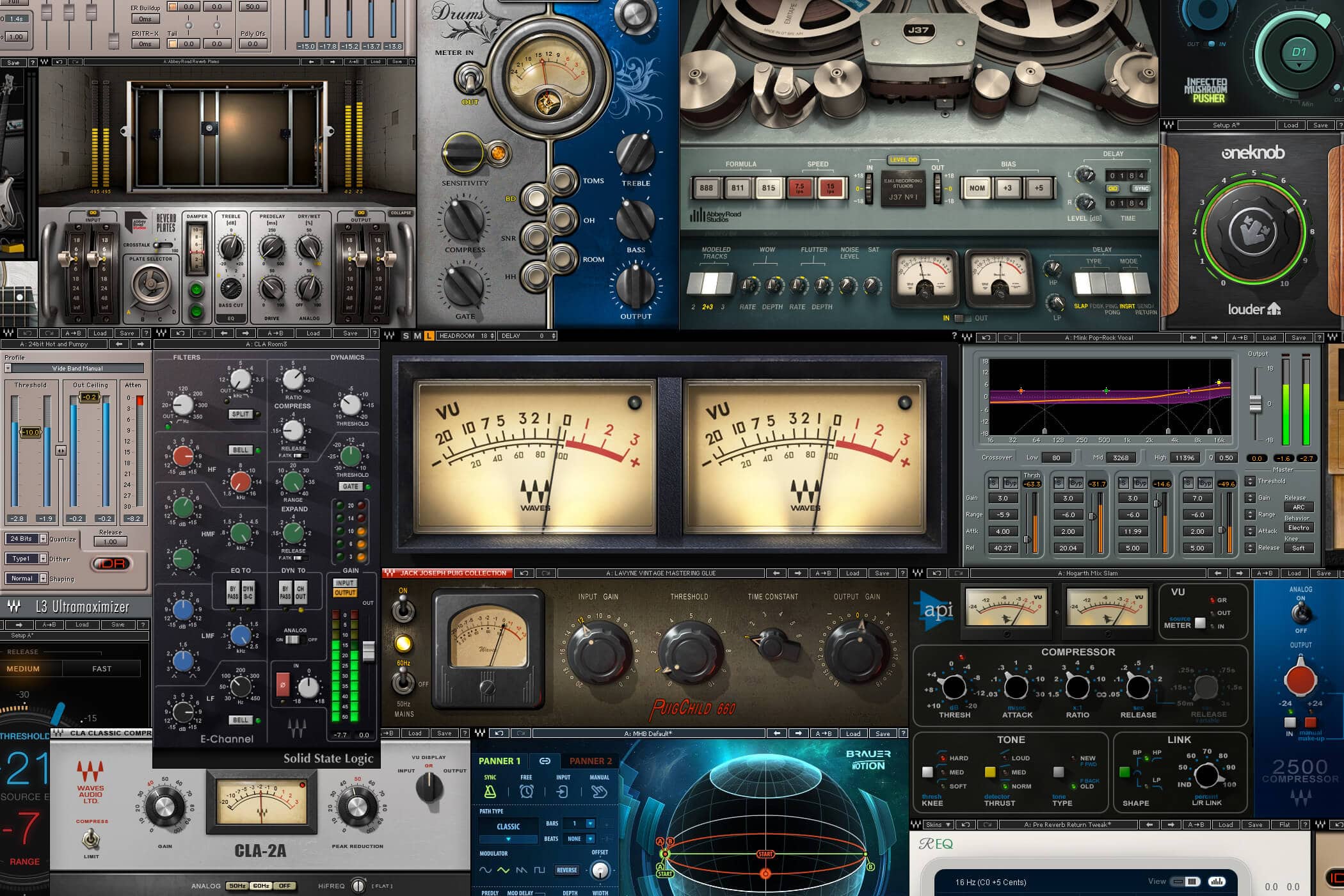Flip the ON toggle switch on PuigChild 660
1344x896 pixels.
tap(403, 609)
